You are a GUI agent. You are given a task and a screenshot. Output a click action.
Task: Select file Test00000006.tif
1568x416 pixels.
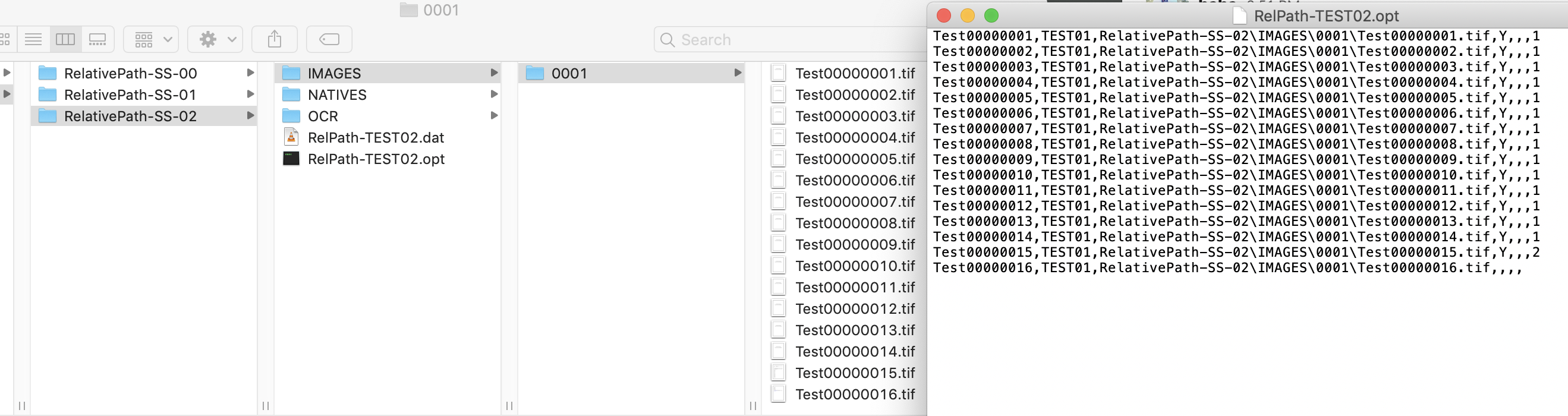coord(855,180)
